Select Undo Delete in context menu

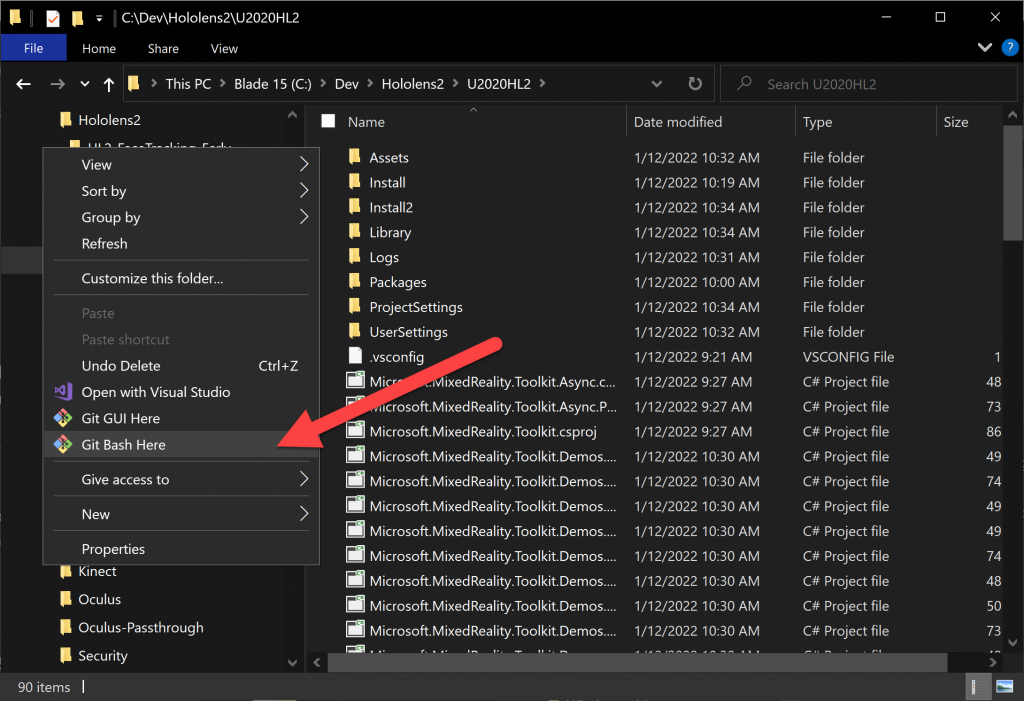coord(181,366)
